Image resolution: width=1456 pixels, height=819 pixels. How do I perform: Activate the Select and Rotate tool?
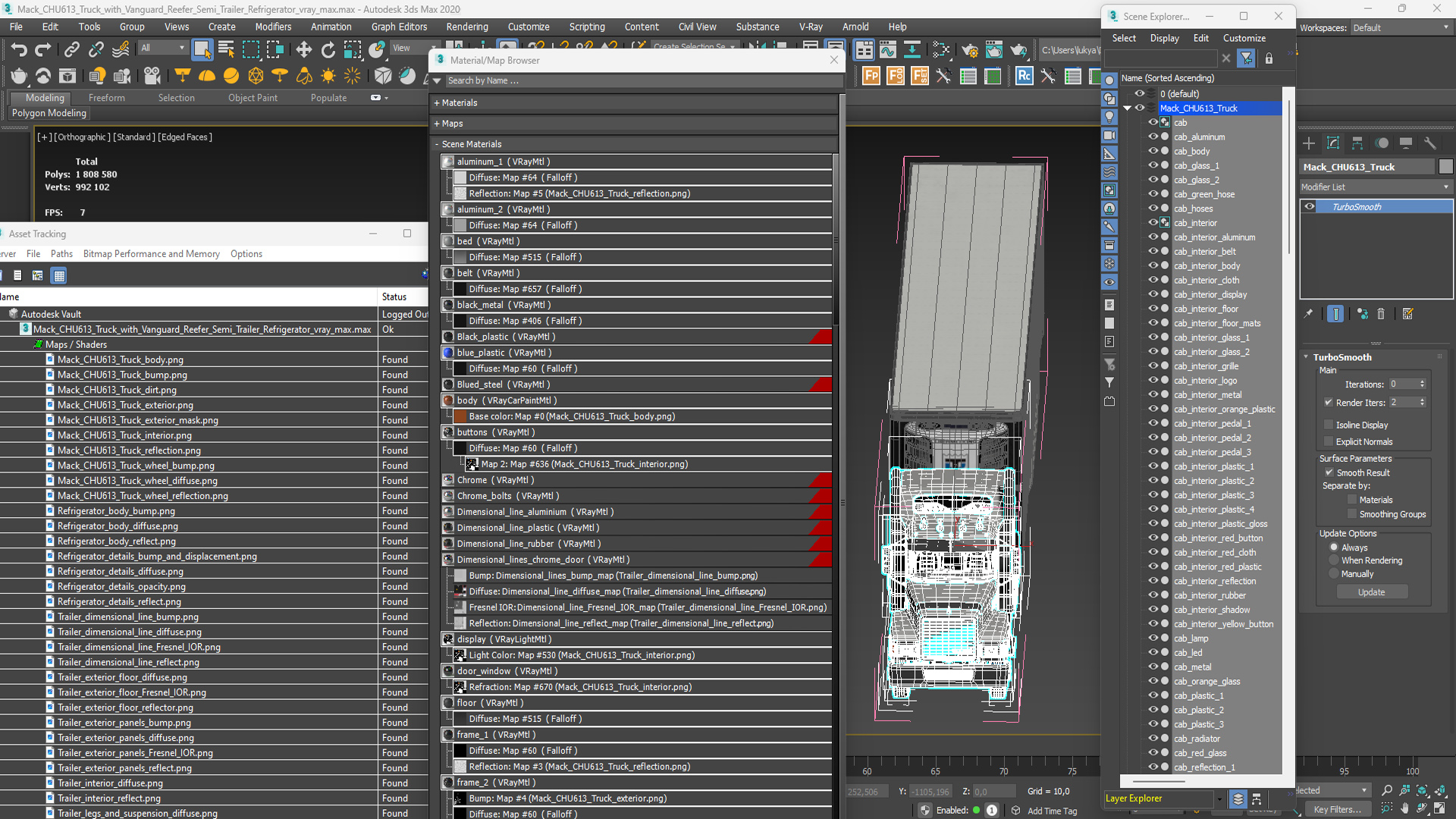tap(328, 50)
